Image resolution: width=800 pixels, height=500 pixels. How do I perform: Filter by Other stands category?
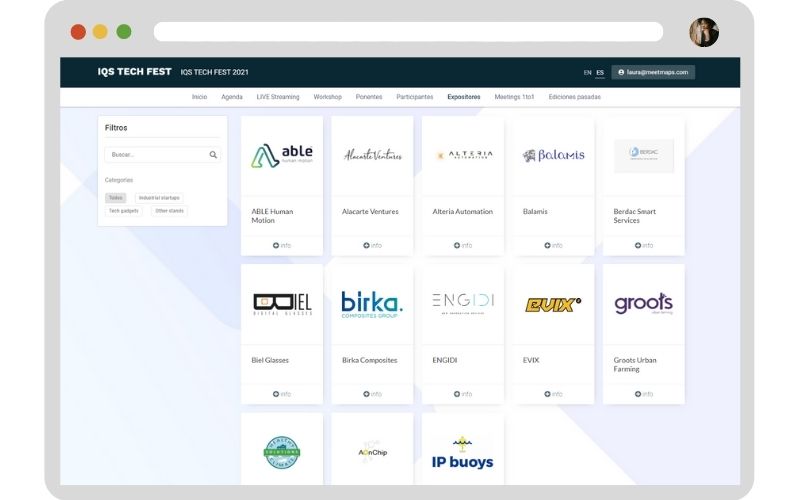point(169,211)
